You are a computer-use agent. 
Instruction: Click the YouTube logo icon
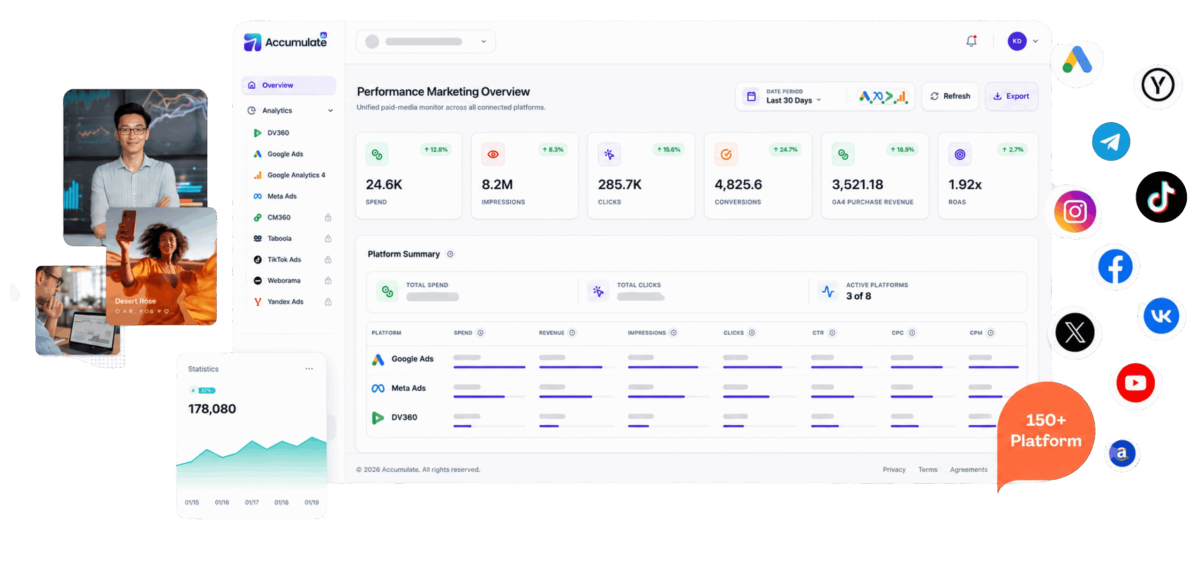(1135, 383)
